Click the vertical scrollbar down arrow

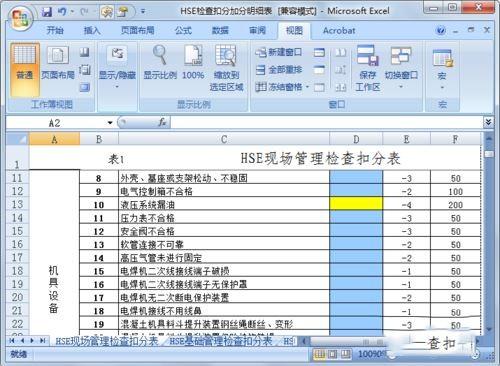tap(489, 329)
